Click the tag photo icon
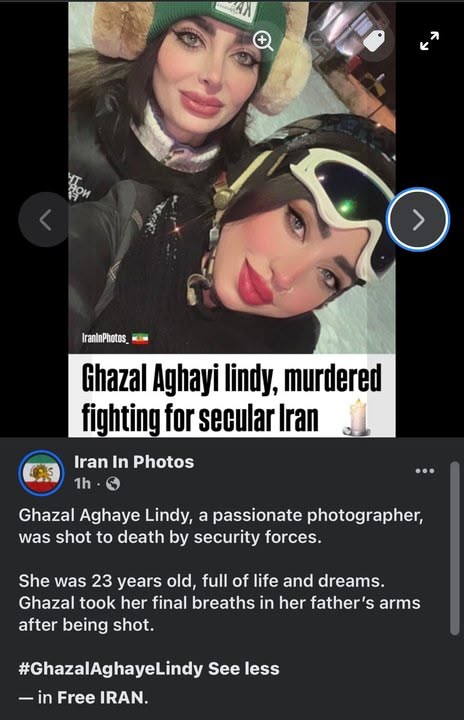Screen dimensions: 464x720 tap(375, 41)
